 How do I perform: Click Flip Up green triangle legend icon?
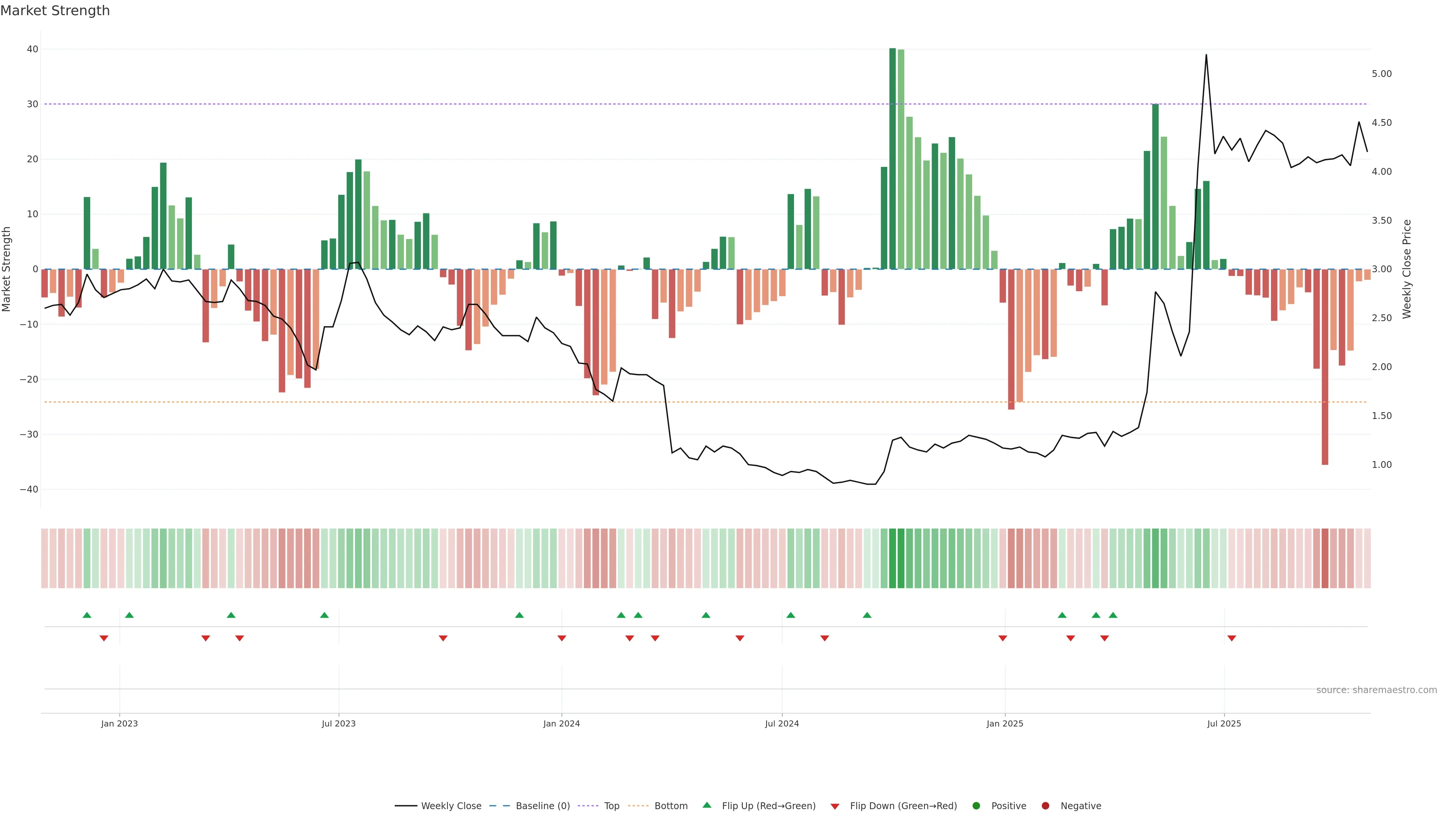pyautogui.click(x=706, y=805)
